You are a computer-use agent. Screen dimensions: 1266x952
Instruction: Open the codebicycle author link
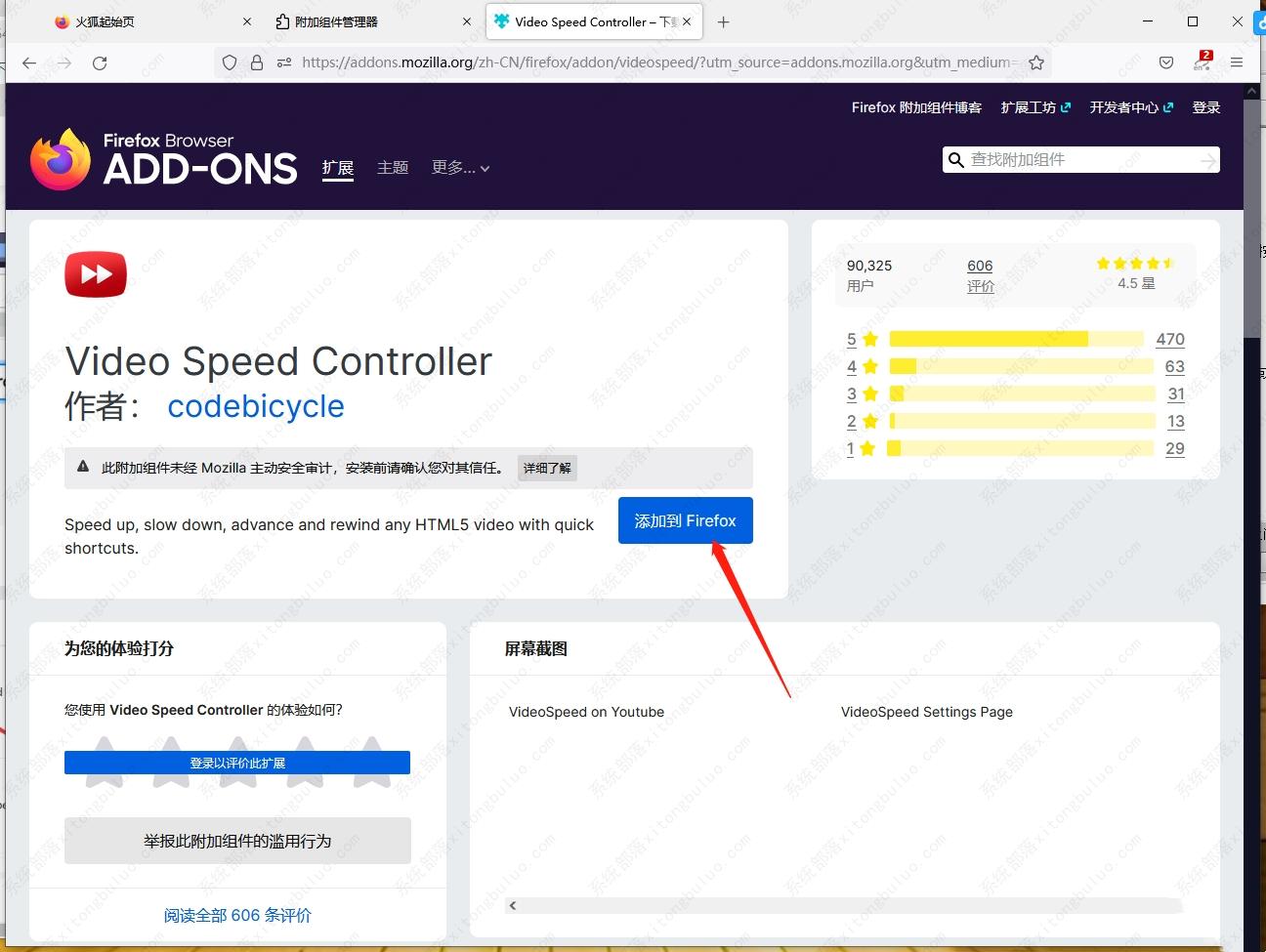pyautogui.click(x=256, y=406)
